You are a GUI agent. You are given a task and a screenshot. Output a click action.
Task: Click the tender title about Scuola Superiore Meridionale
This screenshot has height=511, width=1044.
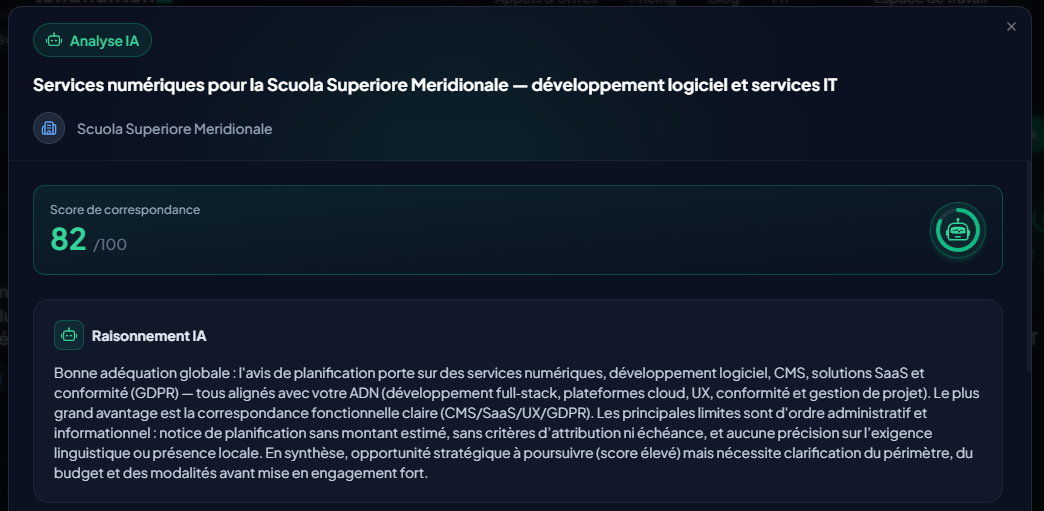pos(435,85)
